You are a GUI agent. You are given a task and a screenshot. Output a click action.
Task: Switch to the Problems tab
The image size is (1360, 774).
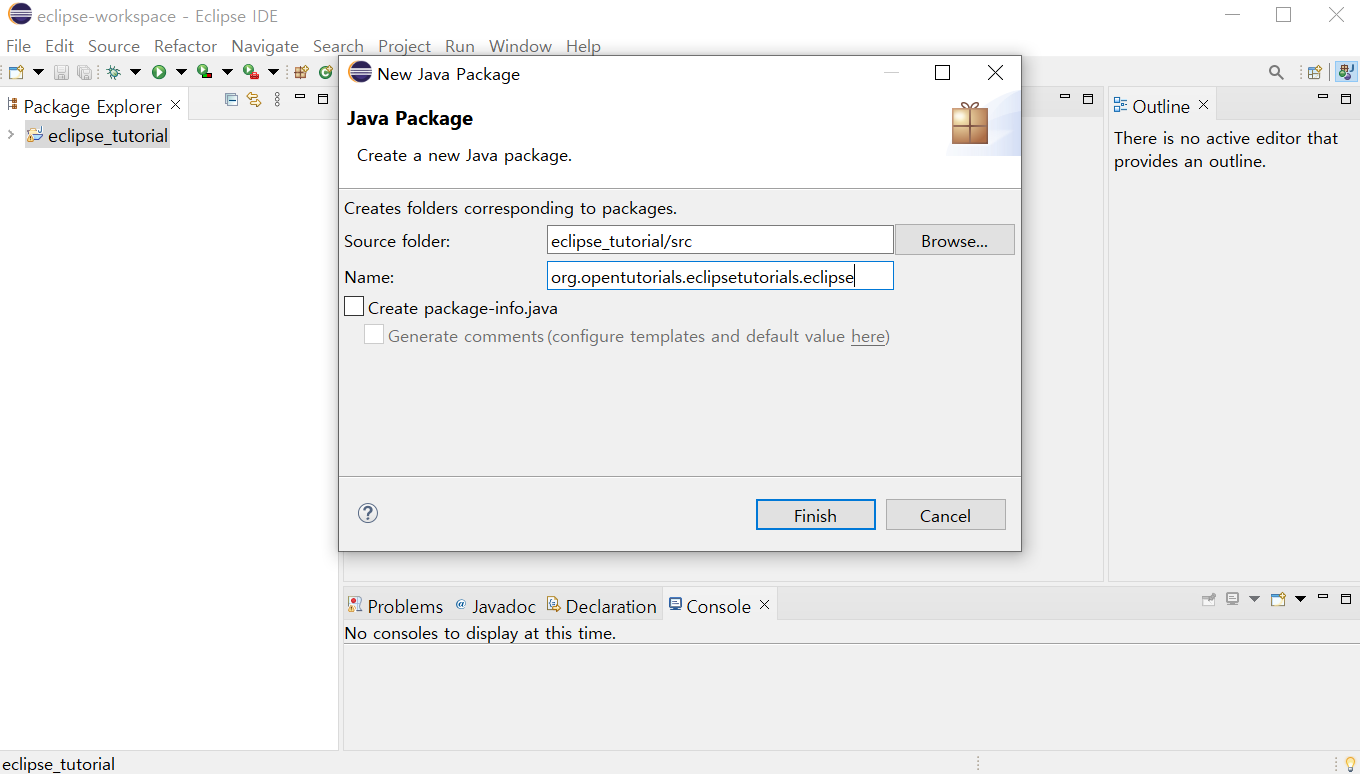395,605
